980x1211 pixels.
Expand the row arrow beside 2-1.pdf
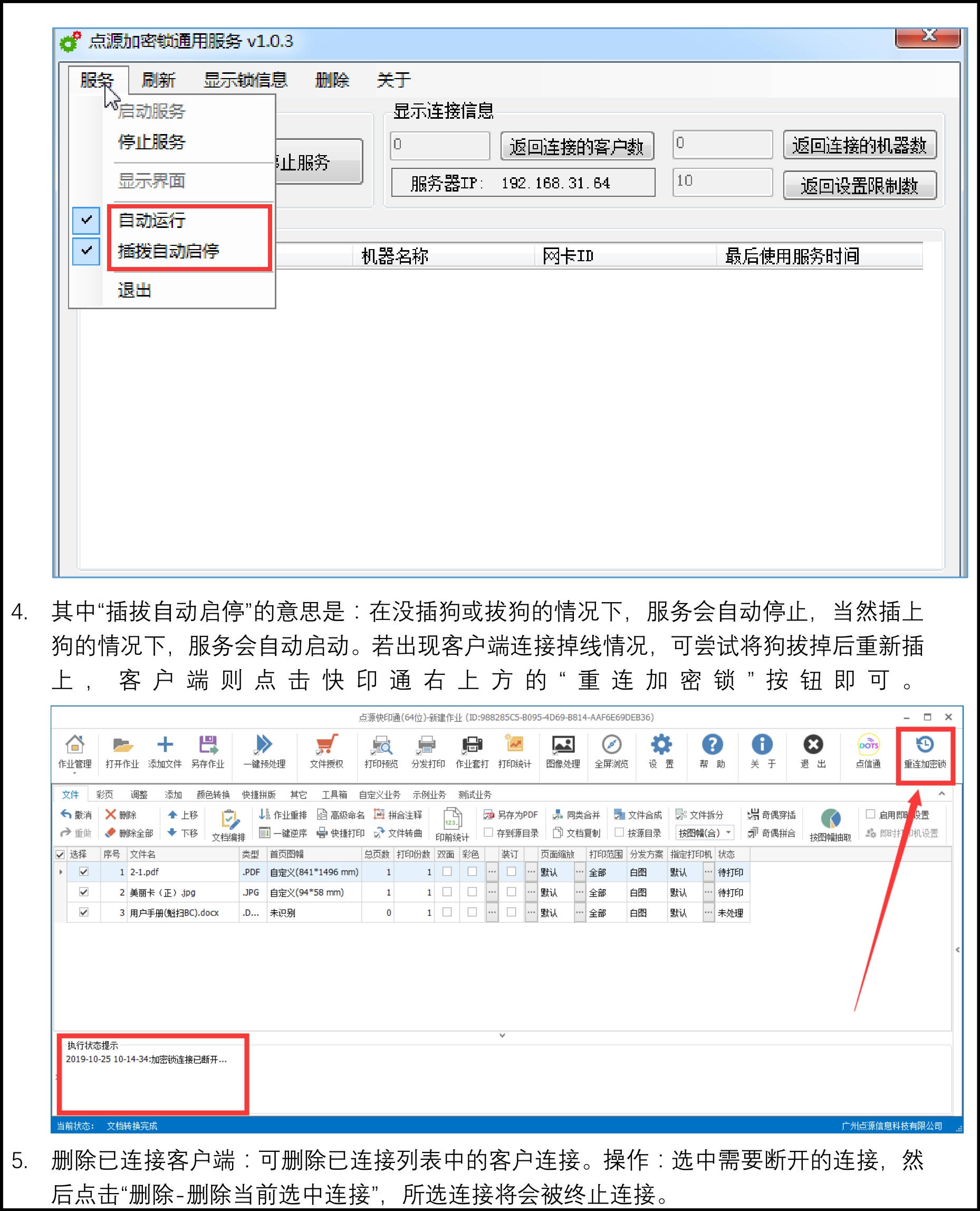point(61,872)
